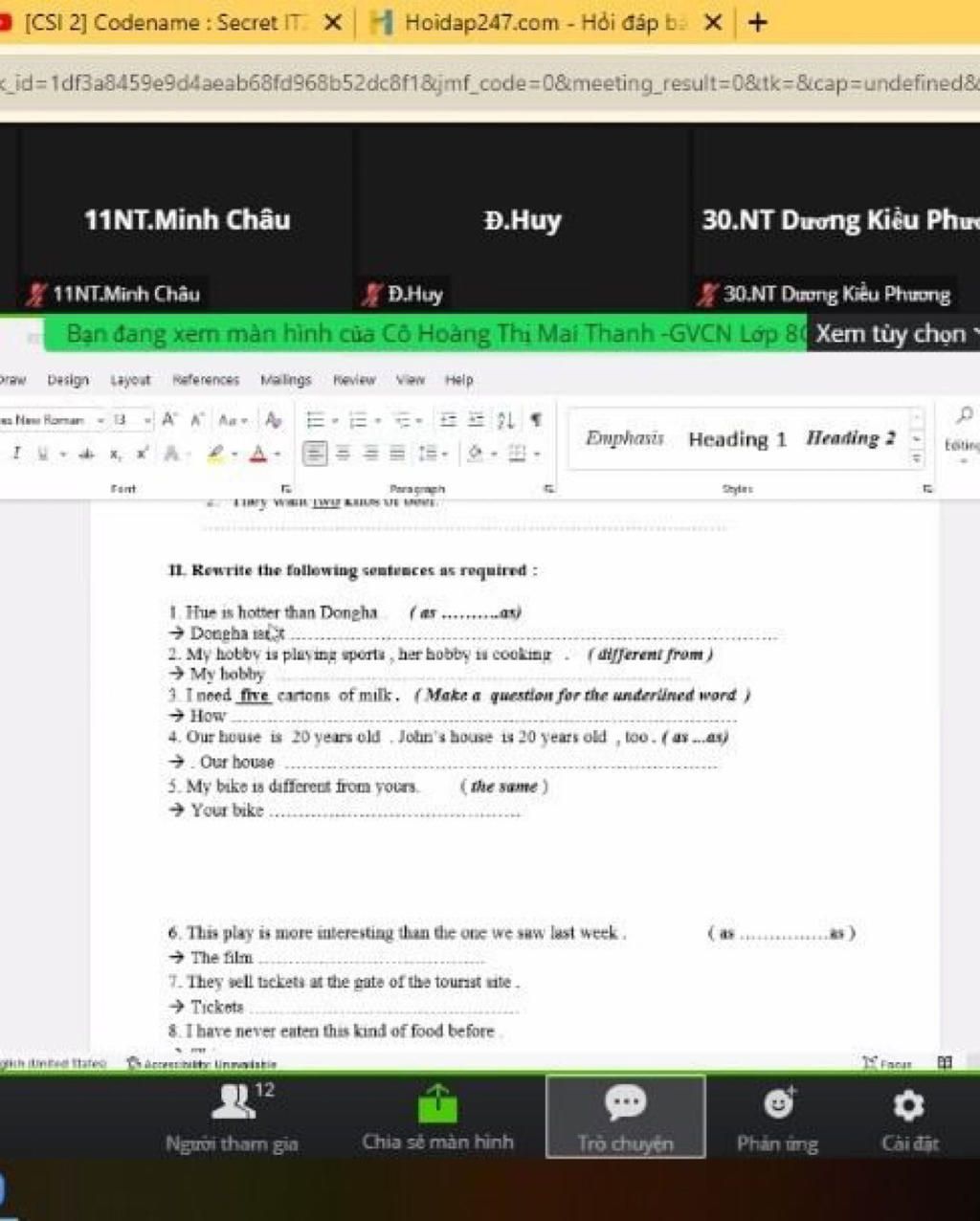Viewport: 980px width, 1221px height.
Task: Click the Borders icon
Action: tap(517, 454)
